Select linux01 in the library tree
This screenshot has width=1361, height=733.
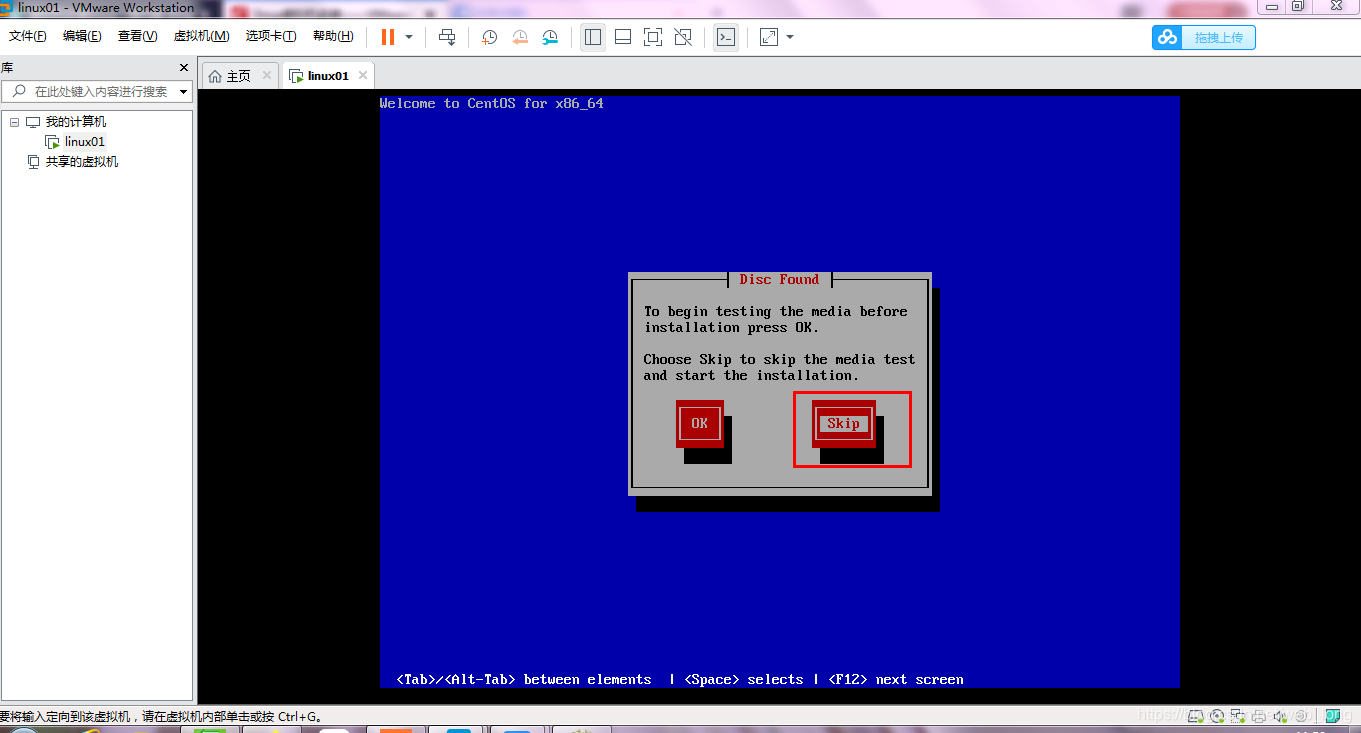click(x=85, y=142)
